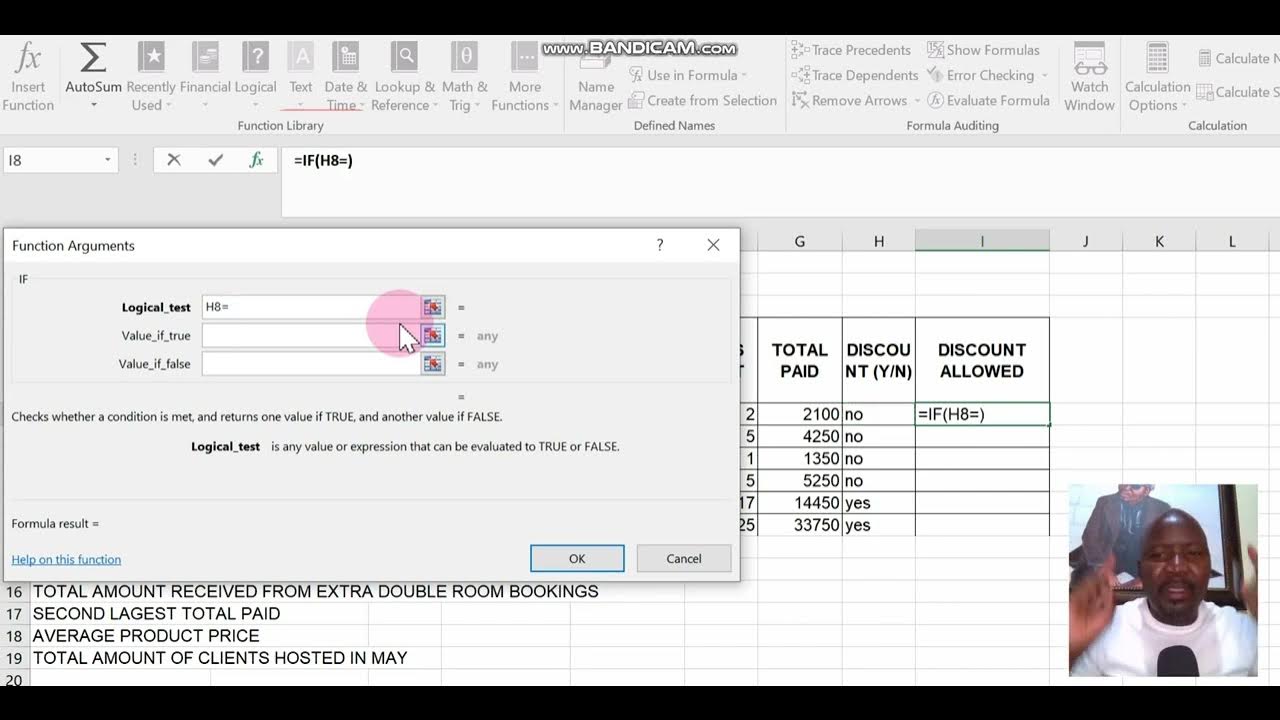
Task: Click the Value_if_true input field
Action: 311,336
